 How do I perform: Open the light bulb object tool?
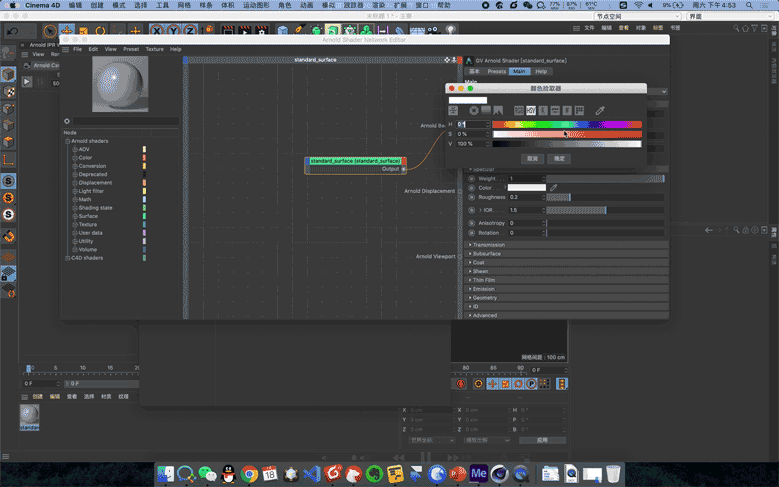click(x=450, y=30)
